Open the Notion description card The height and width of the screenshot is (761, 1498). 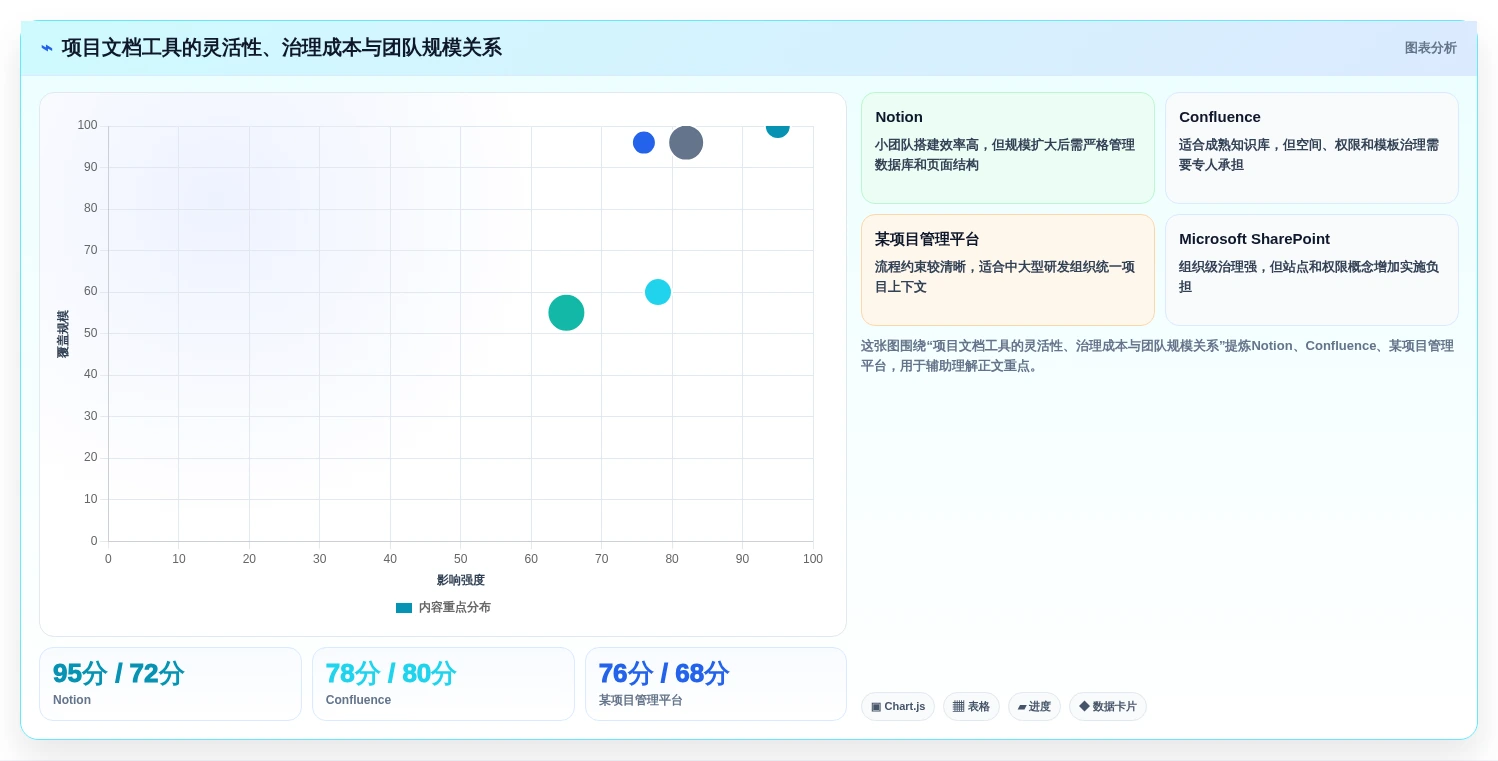point(1008,148)
